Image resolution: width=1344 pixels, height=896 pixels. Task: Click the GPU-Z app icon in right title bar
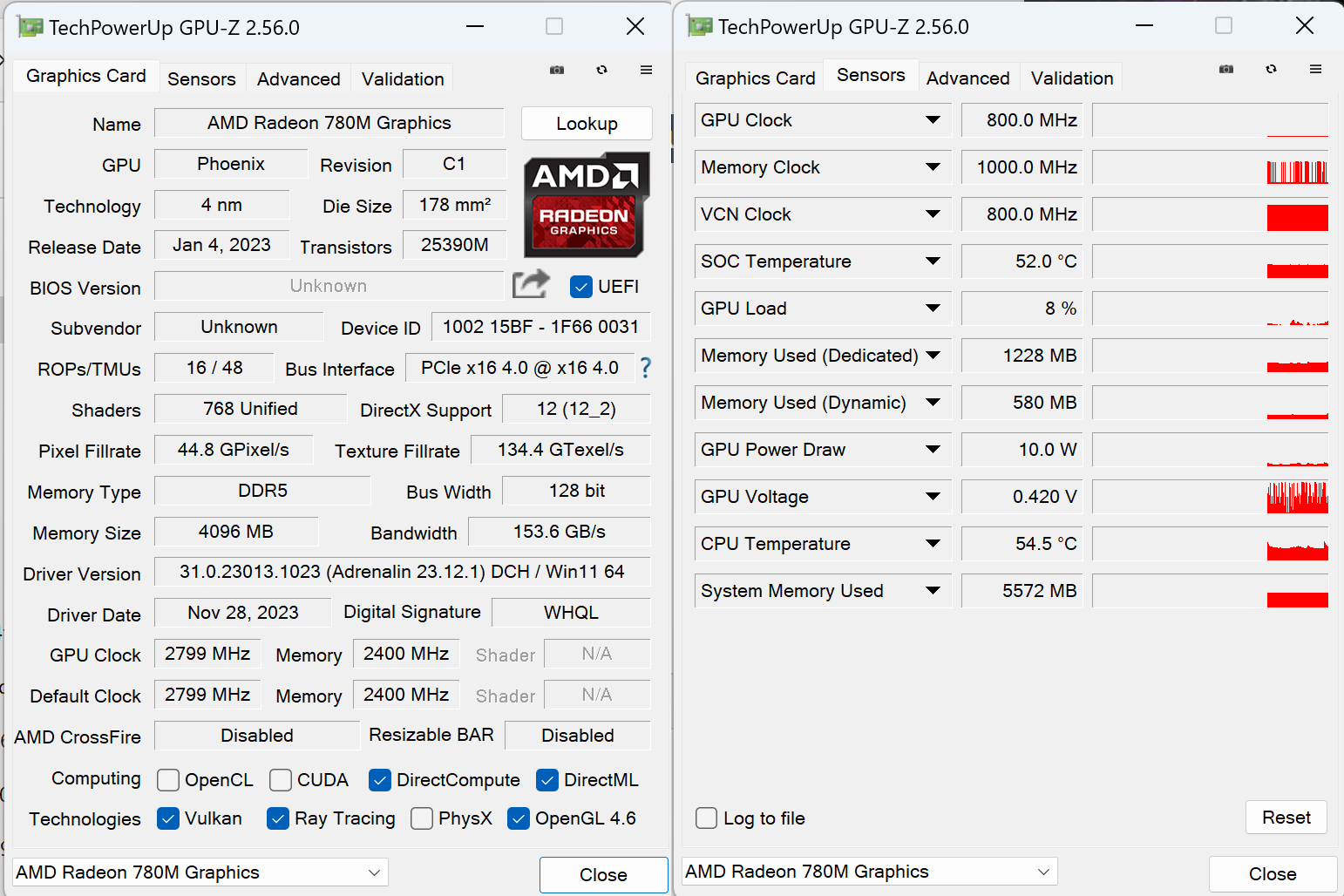(x=699, y=26)
